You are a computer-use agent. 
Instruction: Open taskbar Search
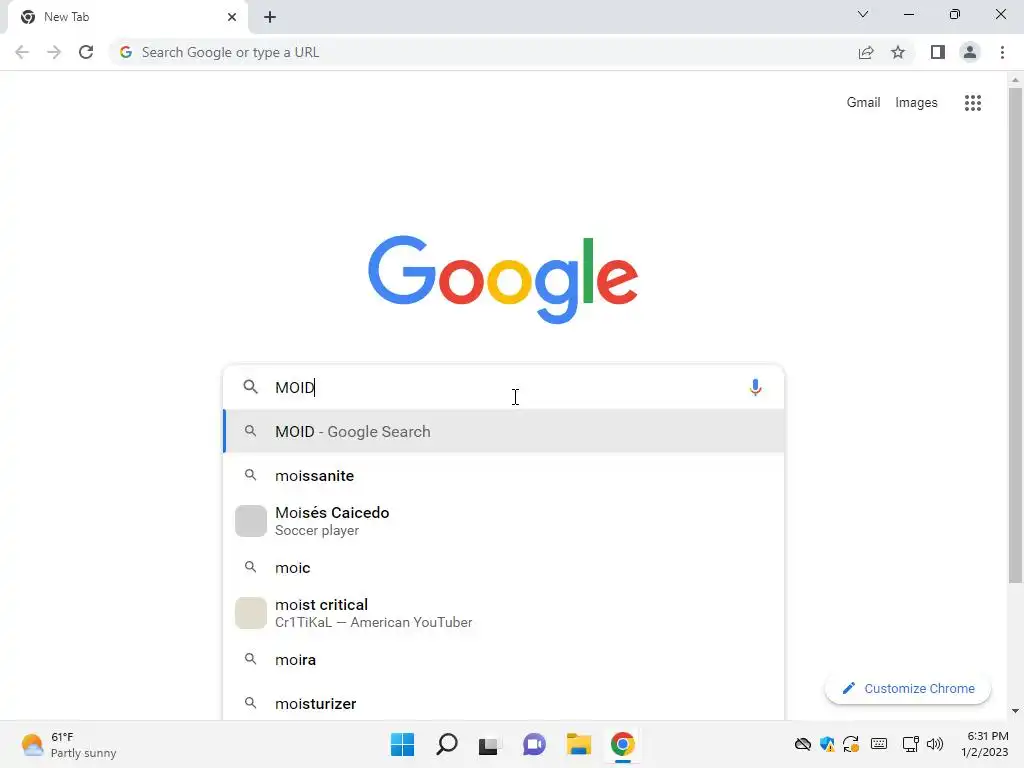pyautogui.click(x=447, y=744)
